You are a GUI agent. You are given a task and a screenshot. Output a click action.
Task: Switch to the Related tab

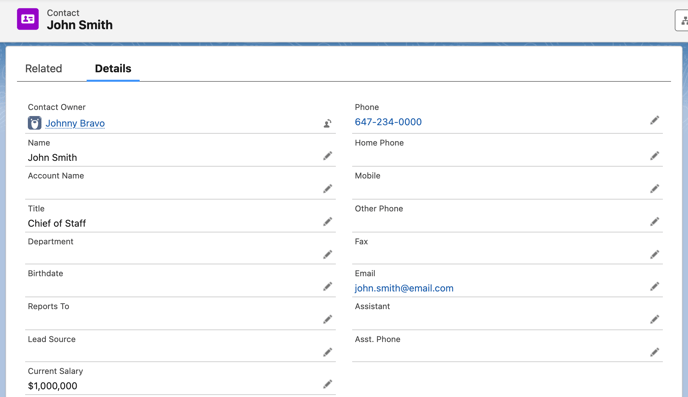click(43, 68)
